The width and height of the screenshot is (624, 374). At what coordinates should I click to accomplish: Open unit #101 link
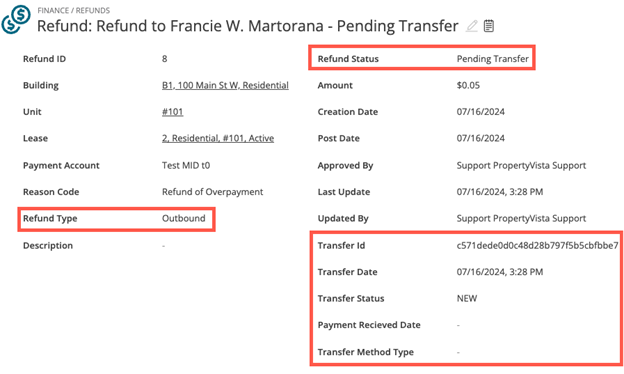point(172,112)
